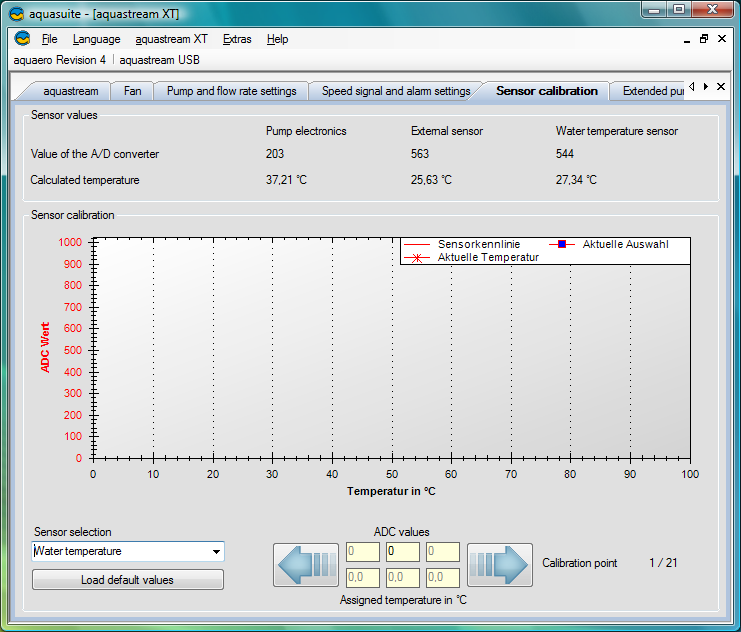The height and width of the screenshot is (632, 741).
Task: Click the Pump electronics value 203
Action: click(275, 154)
